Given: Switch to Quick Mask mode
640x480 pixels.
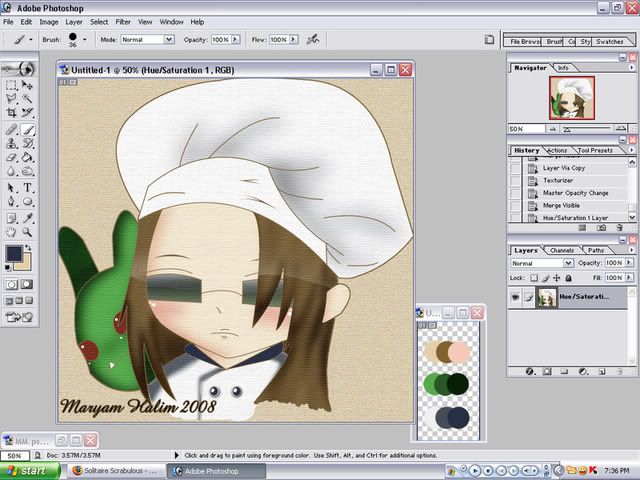Looking at the screenshot, I should click(x=27, y=284).
